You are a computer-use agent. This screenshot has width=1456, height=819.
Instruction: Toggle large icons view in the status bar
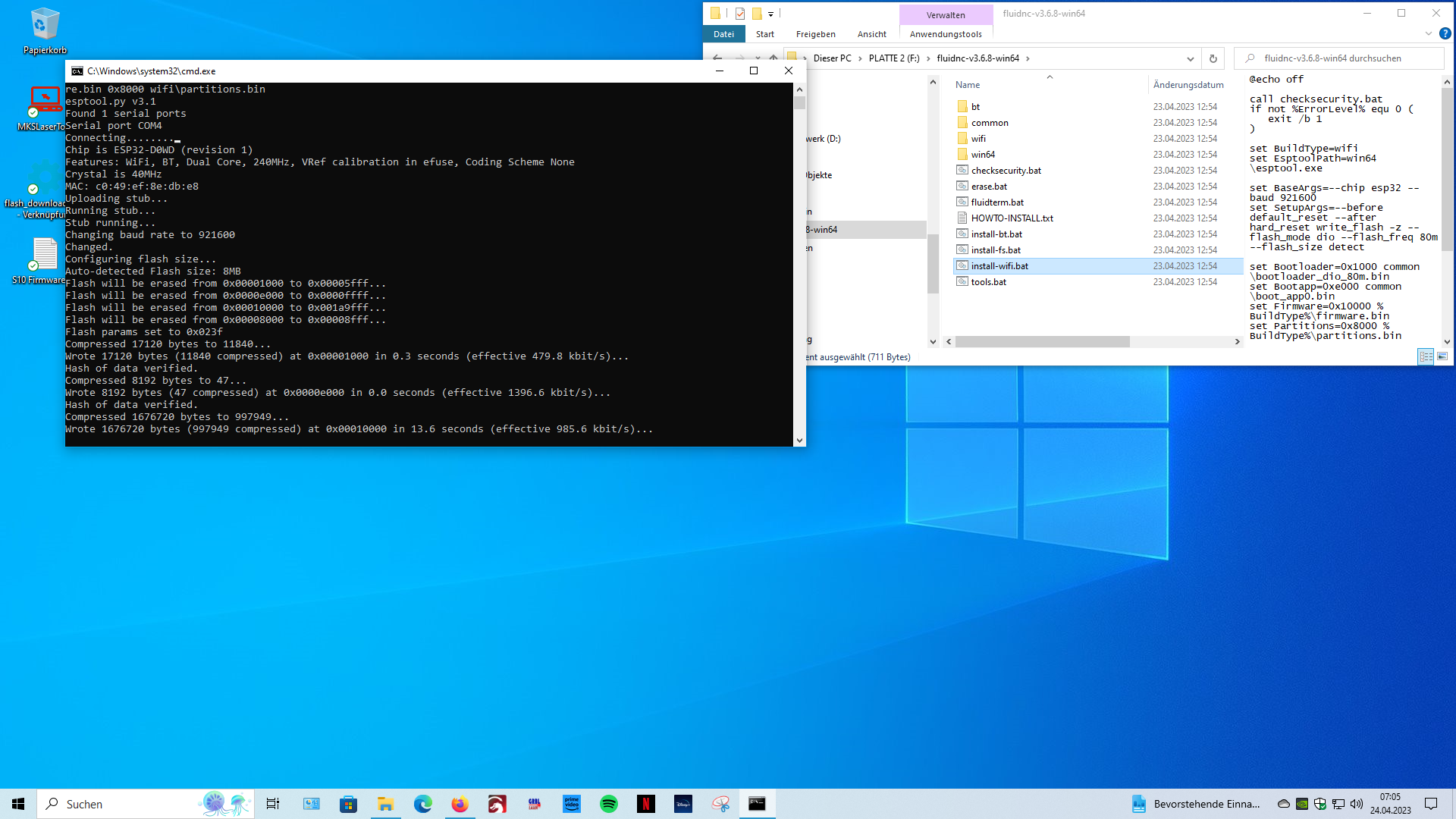(x=1442, y=356)
